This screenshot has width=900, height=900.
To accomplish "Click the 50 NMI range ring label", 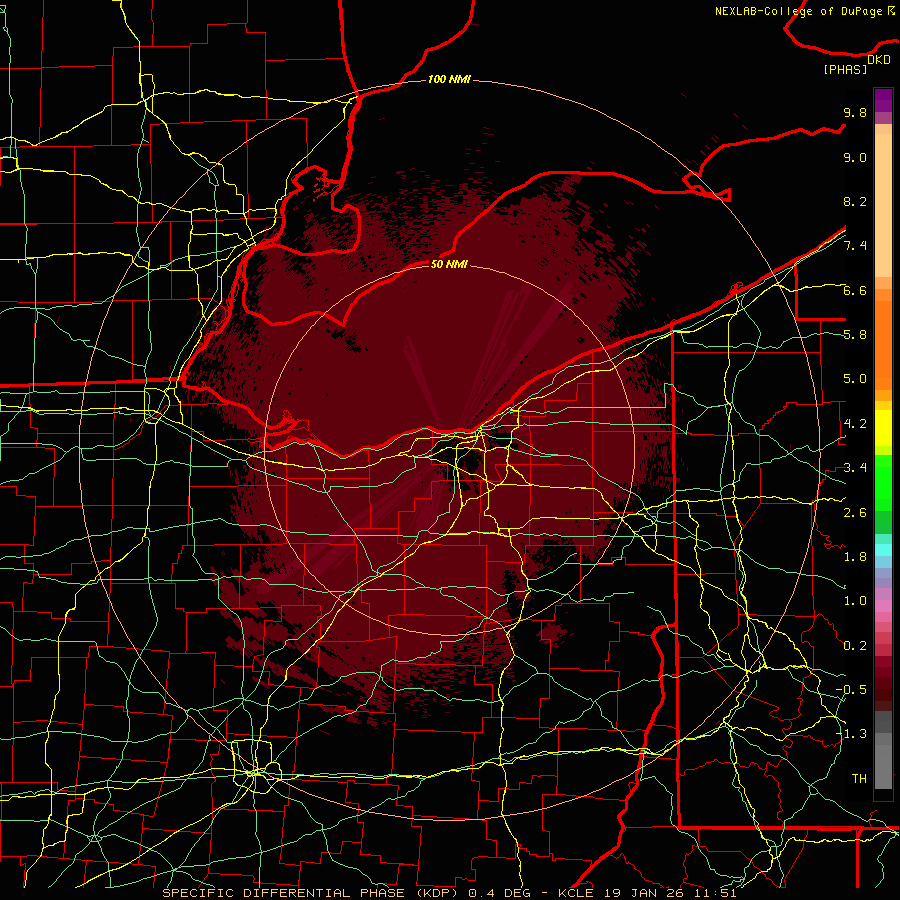I will (x=449, y=264).
